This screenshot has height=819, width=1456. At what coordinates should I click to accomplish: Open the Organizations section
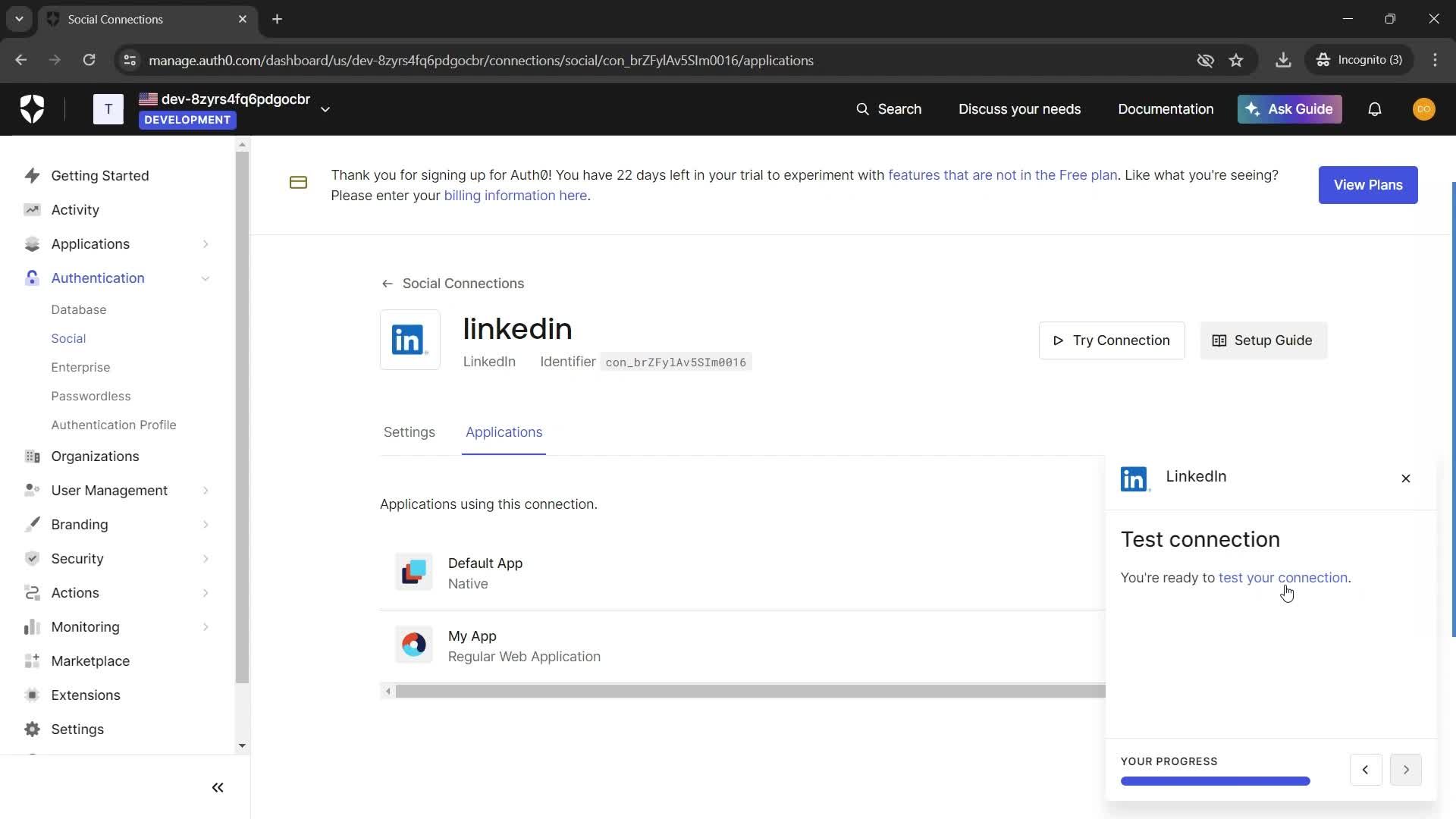[x=95, y=456]
